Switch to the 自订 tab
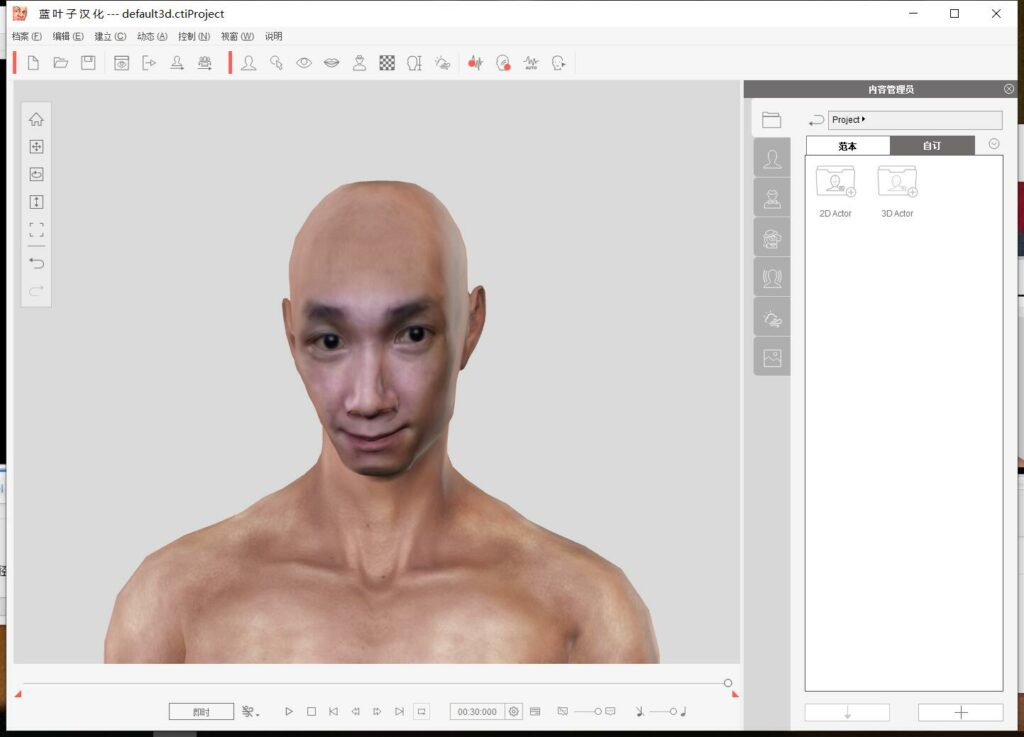Screen dimensions: 1024x737 [931, 146]
